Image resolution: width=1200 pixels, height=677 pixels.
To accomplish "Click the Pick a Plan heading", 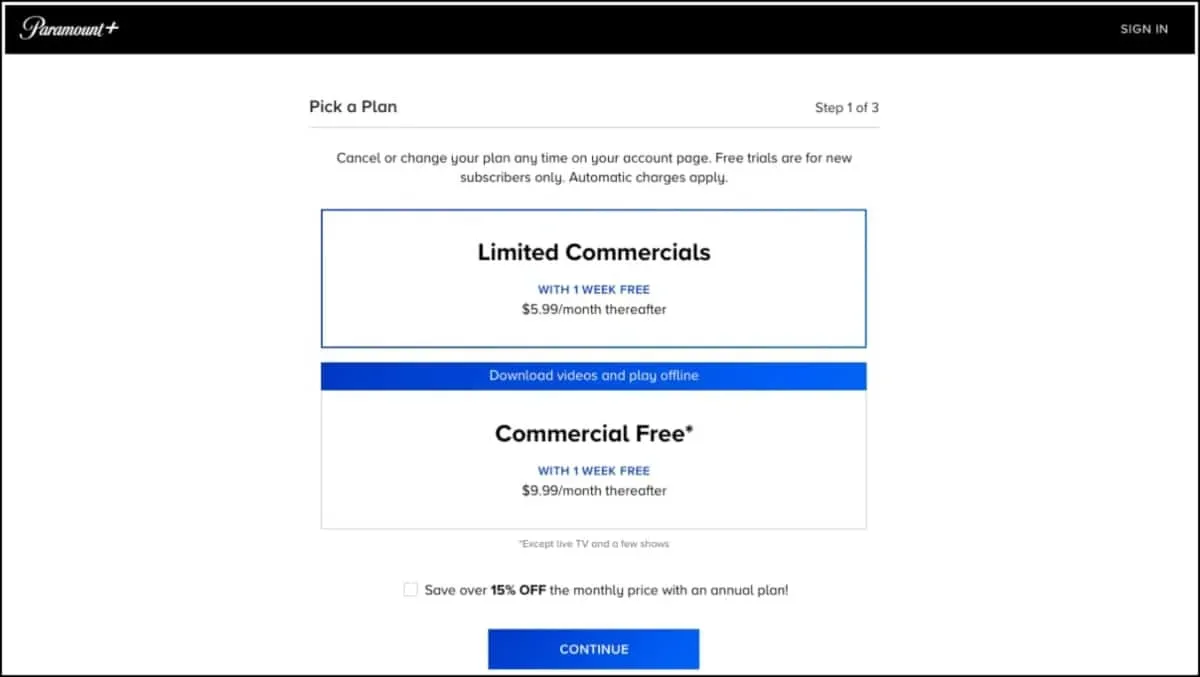I will [x=353, y=107].
